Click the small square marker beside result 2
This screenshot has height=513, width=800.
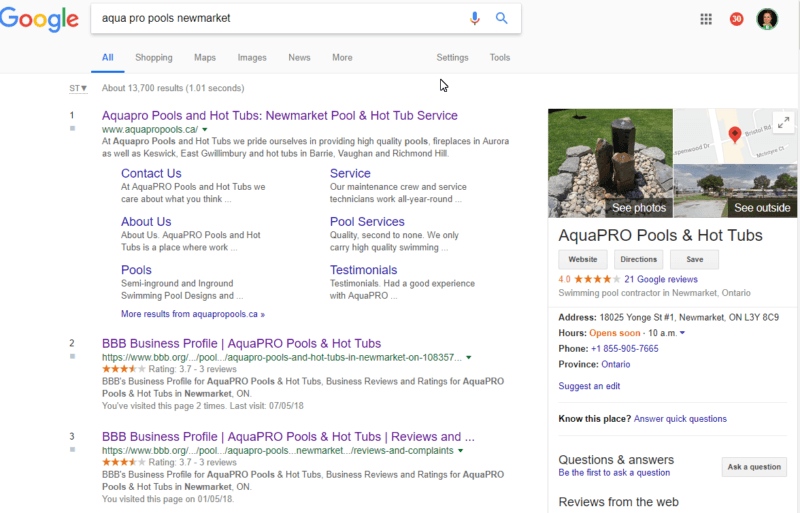[x=72, y=356]
